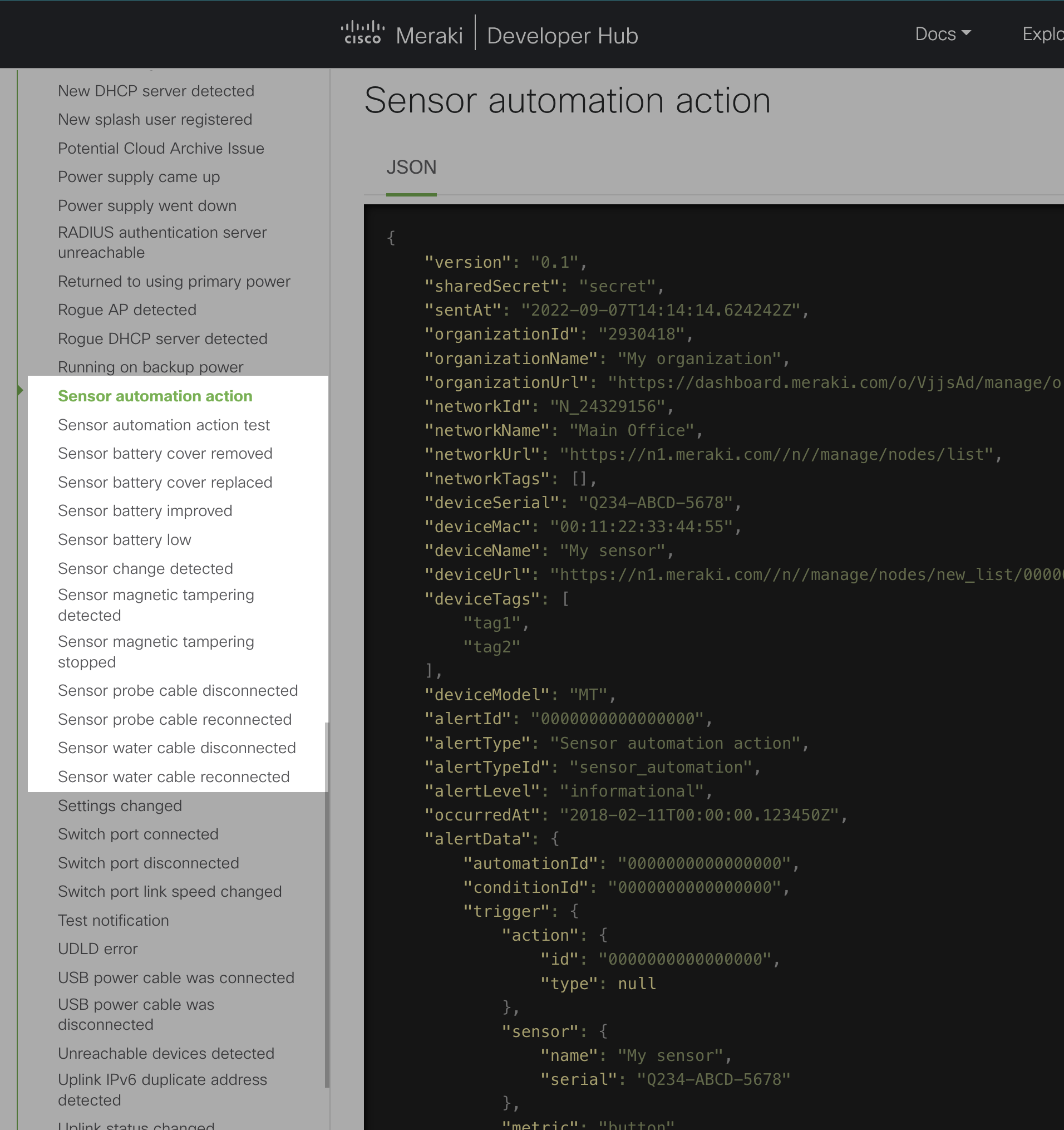The image size is (1064, 1130).
Task: Open UDLD error webhook sample
Action: coord(97,949)
